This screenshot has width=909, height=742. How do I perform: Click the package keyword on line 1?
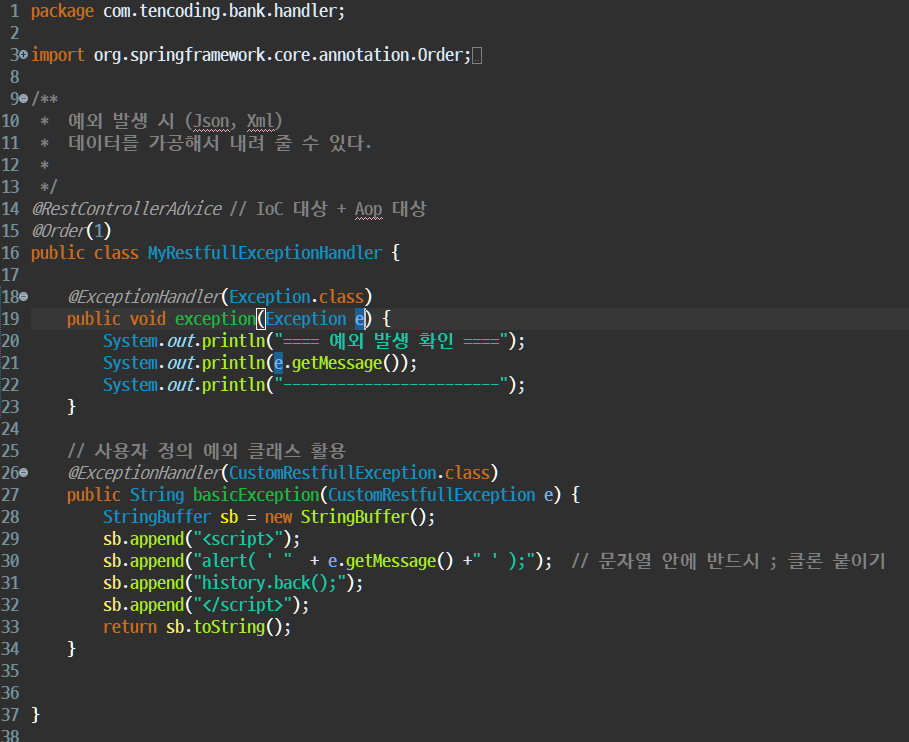coord(62,11)
